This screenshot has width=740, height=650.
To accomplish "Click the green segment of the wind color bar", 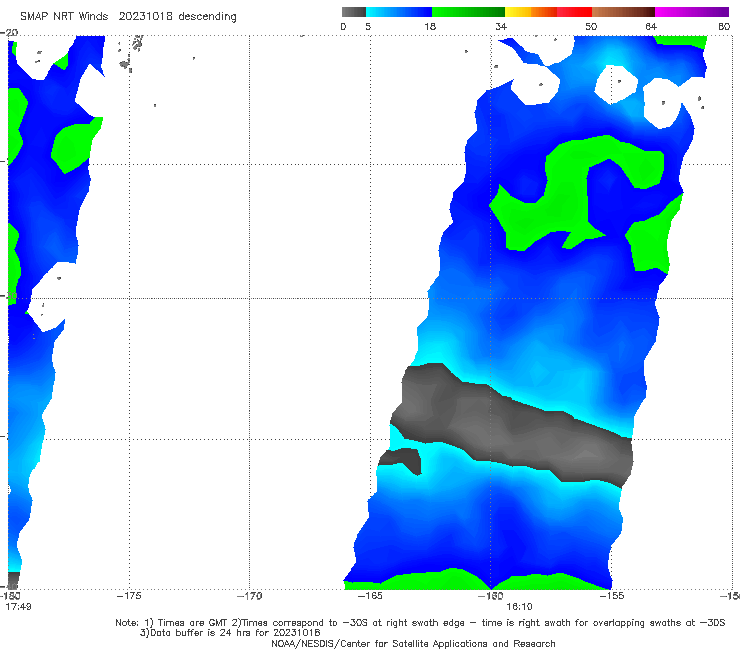I will (x=468, y=12).
